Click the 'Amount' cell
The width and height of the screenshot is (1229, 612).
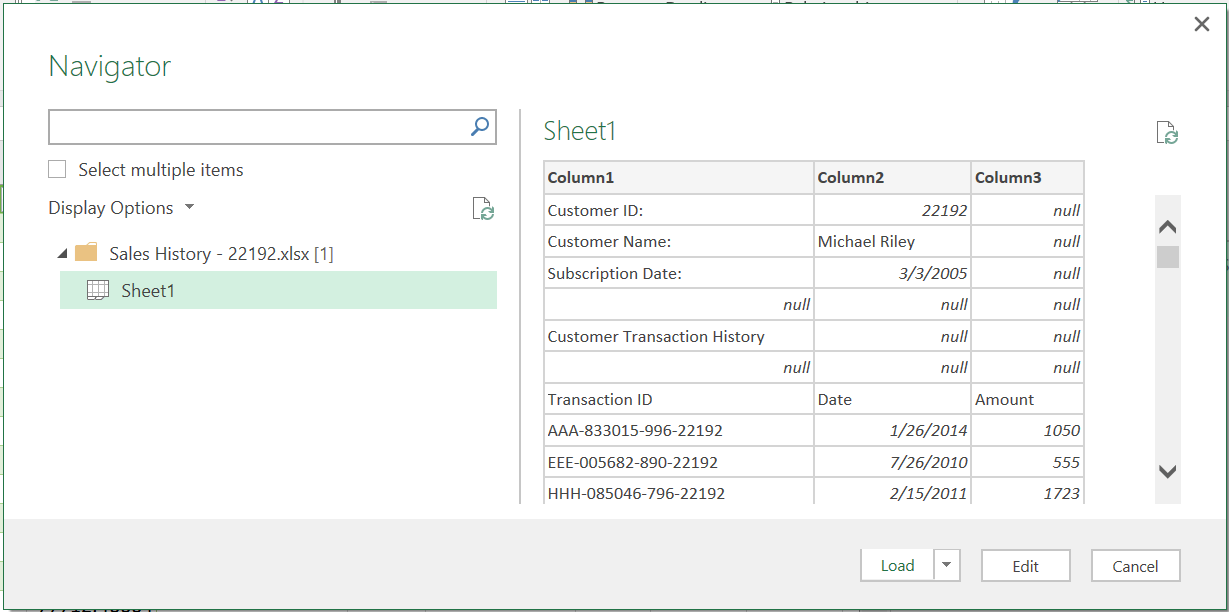tap(1027, 399)
